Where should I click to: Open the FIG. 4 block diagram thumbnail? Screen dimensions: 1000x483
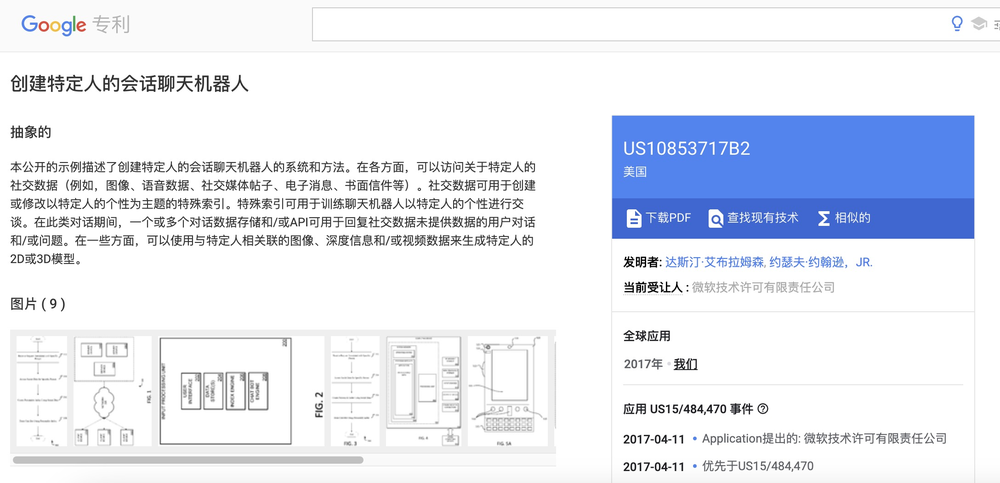click(x=423, y=391)
